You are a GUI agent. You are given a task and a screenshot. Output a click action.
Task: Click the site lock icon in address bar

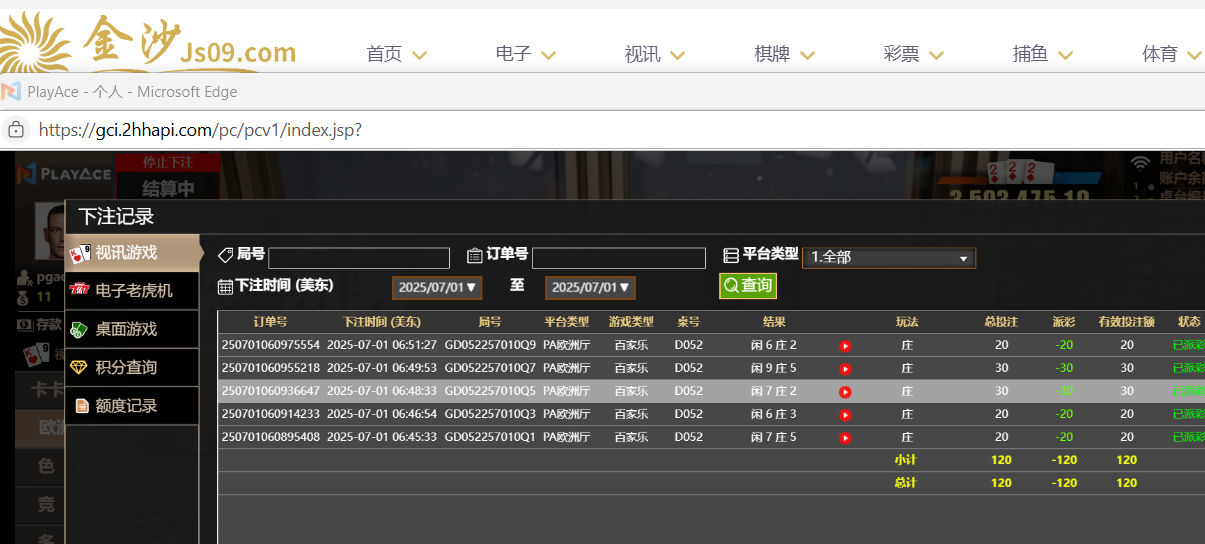coord(16,130)
